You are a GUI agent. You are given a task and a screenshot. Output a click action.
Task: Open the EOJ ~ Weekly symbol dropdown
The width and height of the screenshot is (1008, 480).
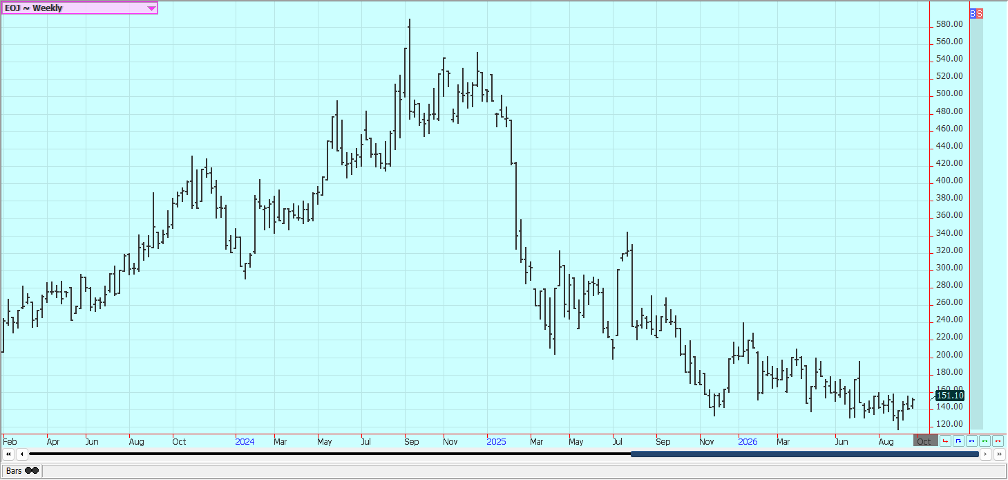pyautogui.click(x=79, y=8)
